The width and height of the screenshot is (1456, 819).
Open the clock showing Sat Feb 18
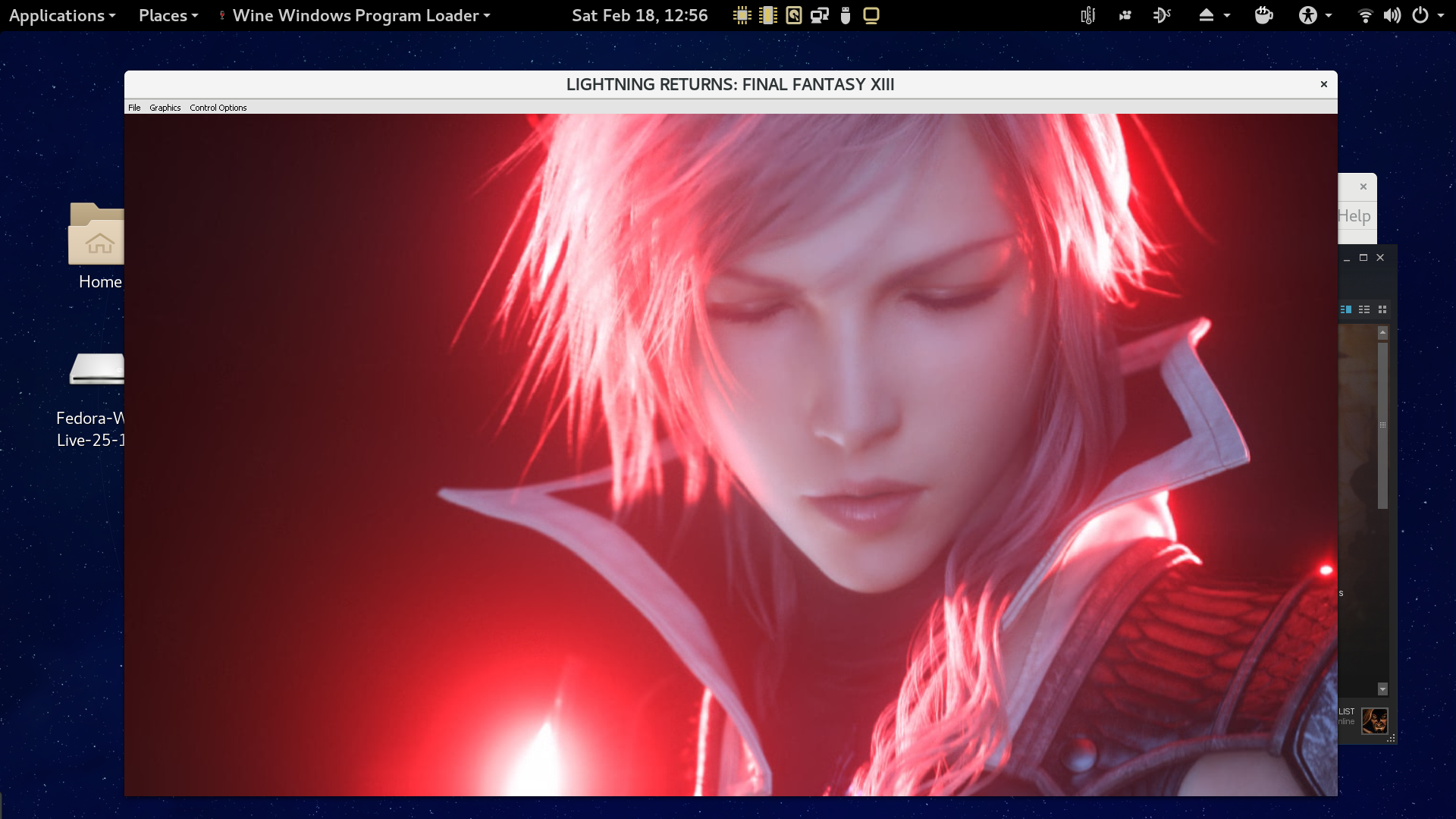(639, 15)
